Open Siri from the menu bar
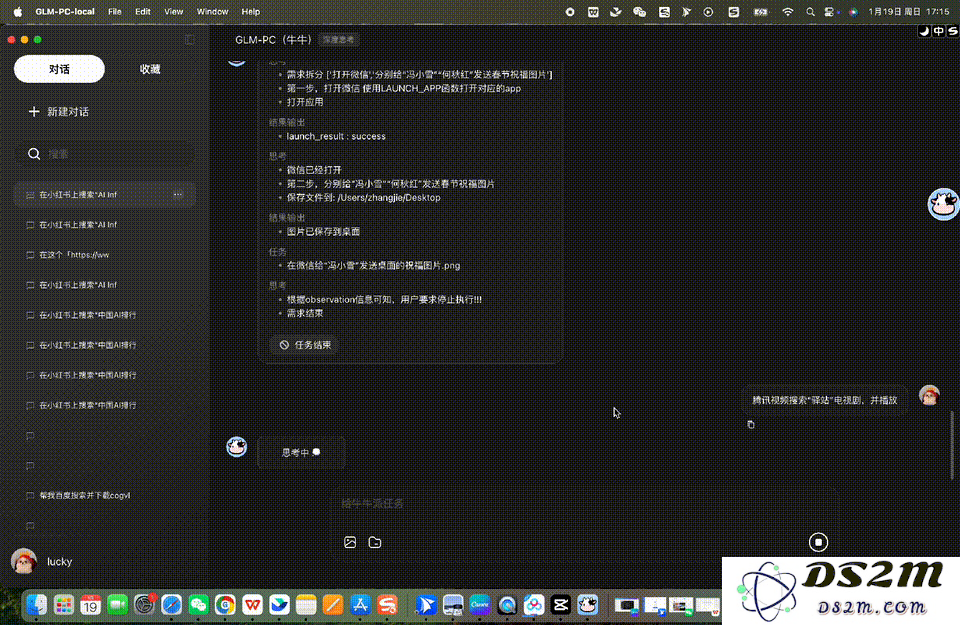 [853, 12]
